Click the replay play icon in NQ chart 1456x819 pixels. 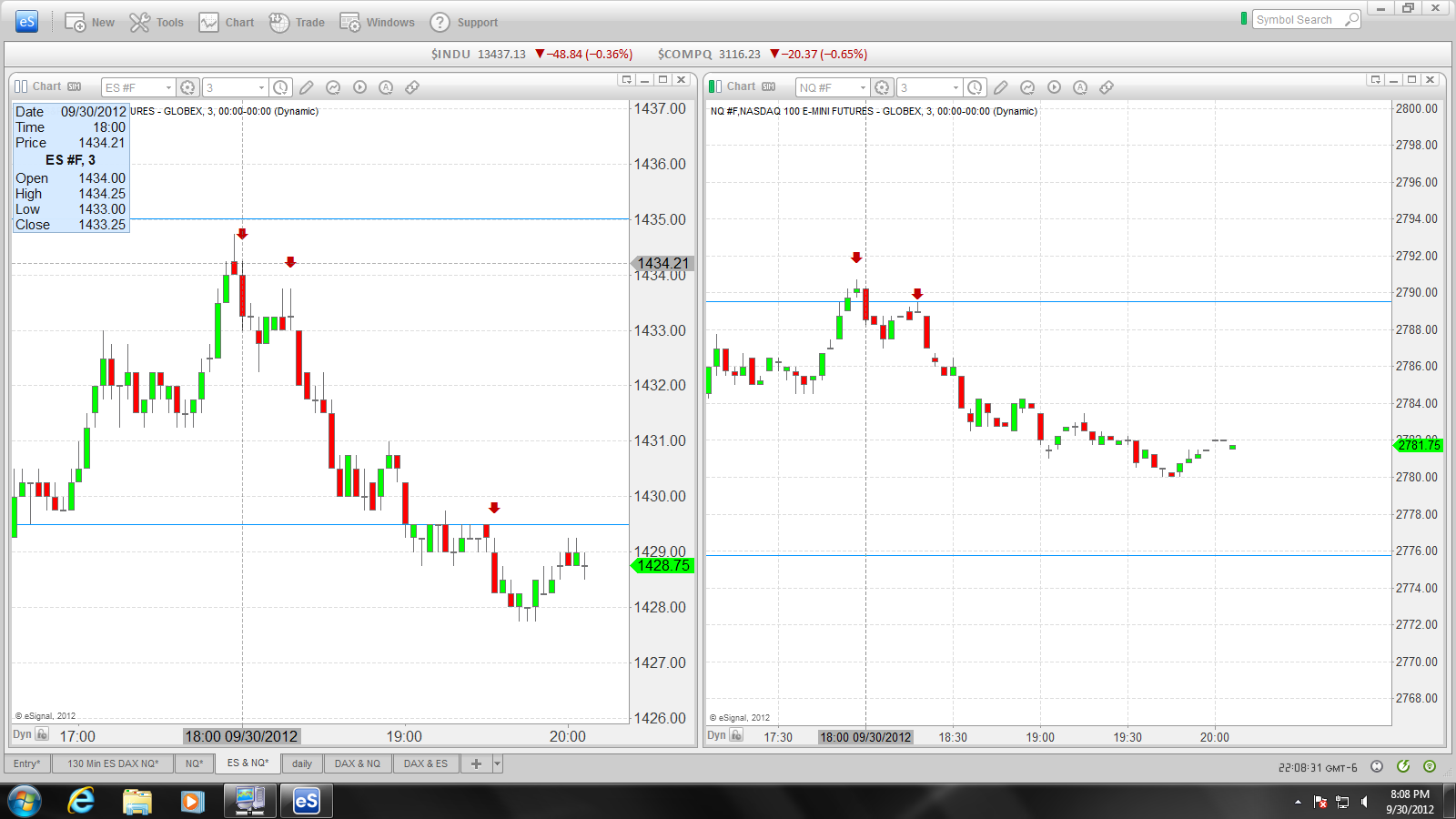point(1054,87)
